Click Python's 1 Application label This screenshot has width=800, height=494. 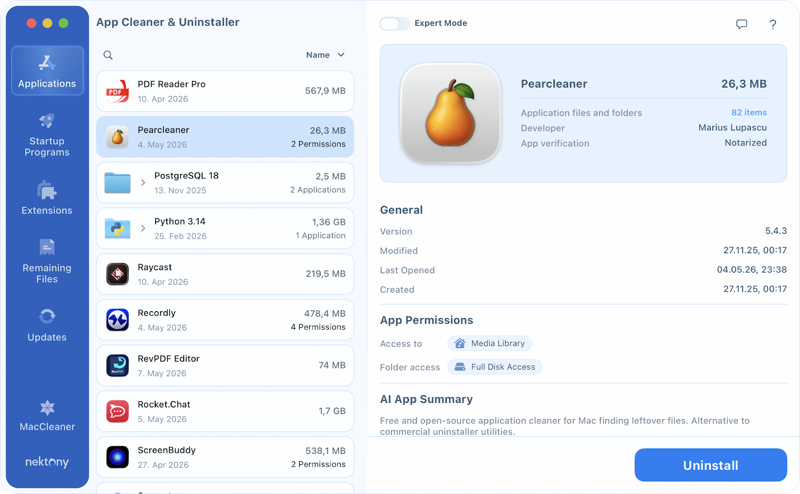tap(320, 236)
